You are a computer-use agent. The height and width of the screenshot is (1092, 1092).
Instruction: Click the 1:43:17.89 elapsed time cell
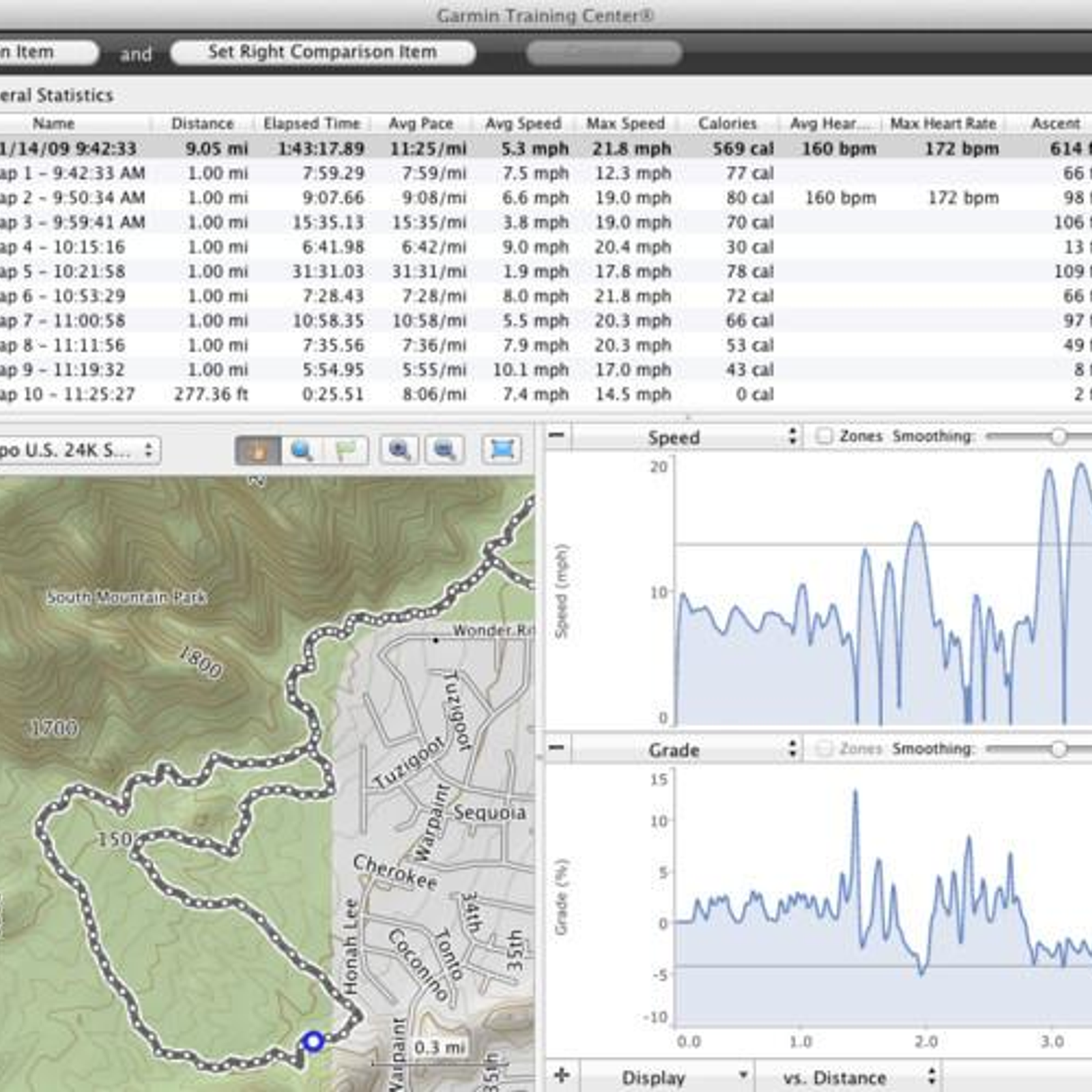pyautogui.click(x=320, y=148)
